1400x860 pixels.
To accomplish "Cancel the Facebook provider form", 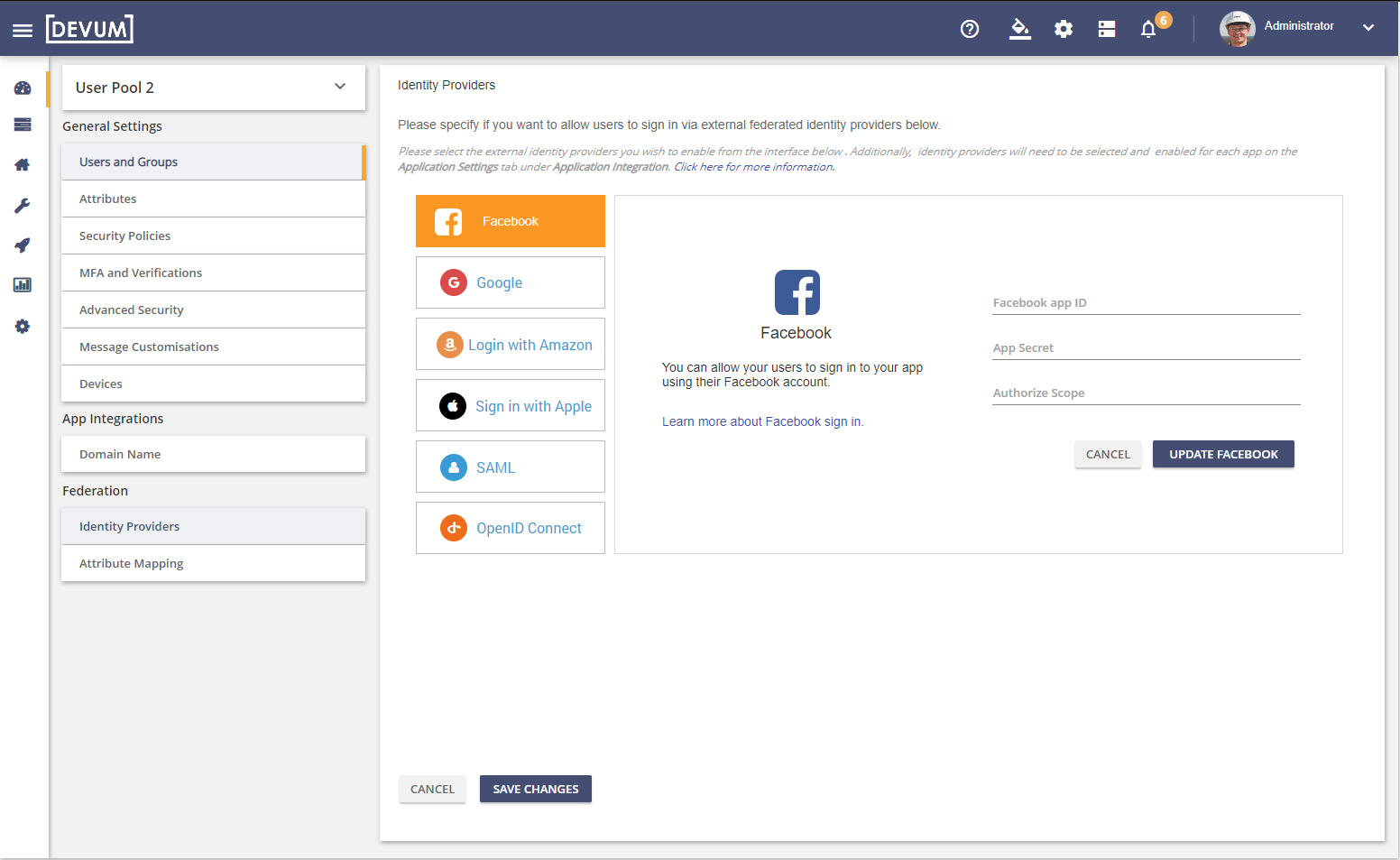I will [x=1108, y=454].
